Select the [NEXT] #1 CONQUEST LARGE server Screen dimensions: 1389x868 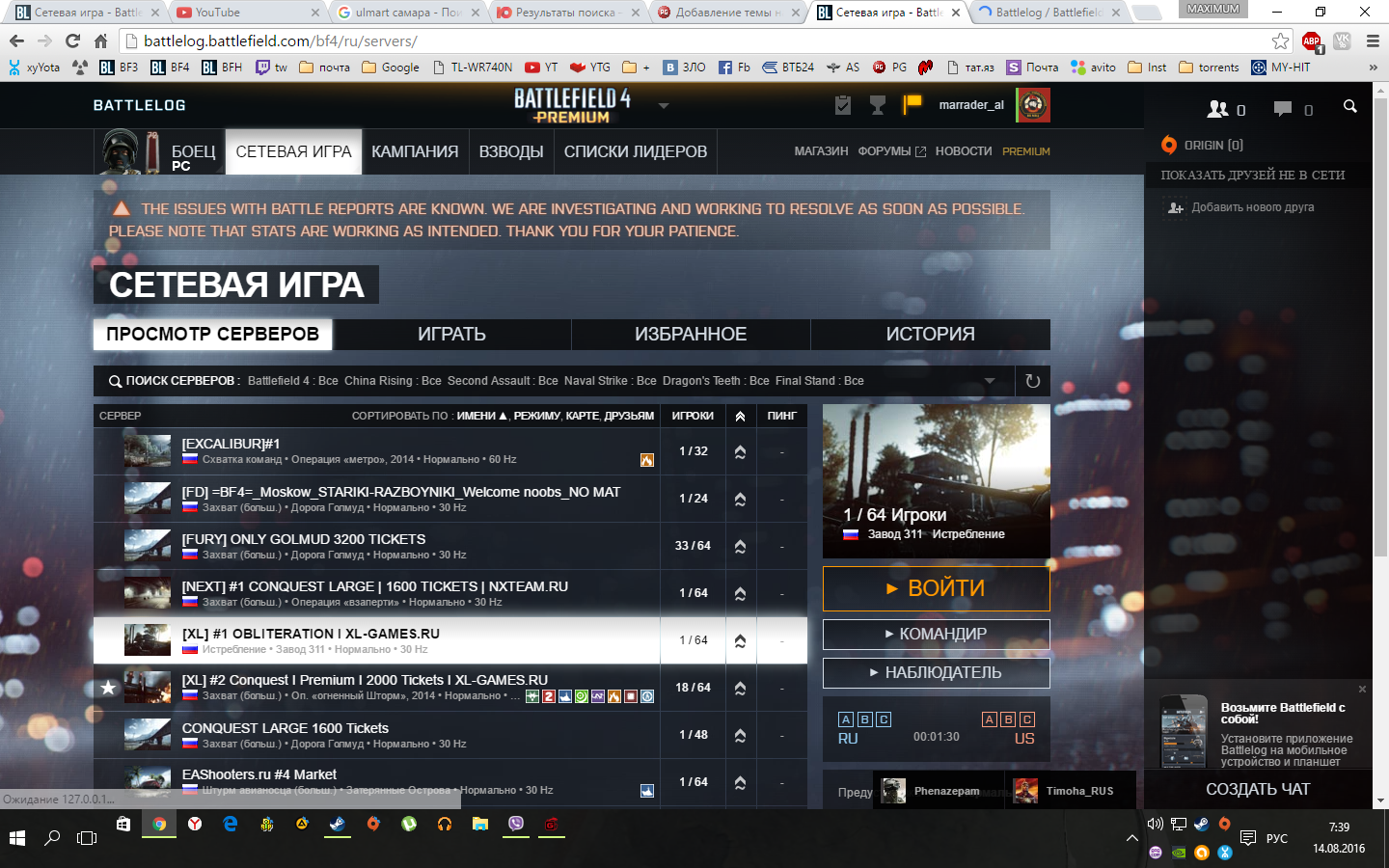pyautogui.click(x=450, y=593)
